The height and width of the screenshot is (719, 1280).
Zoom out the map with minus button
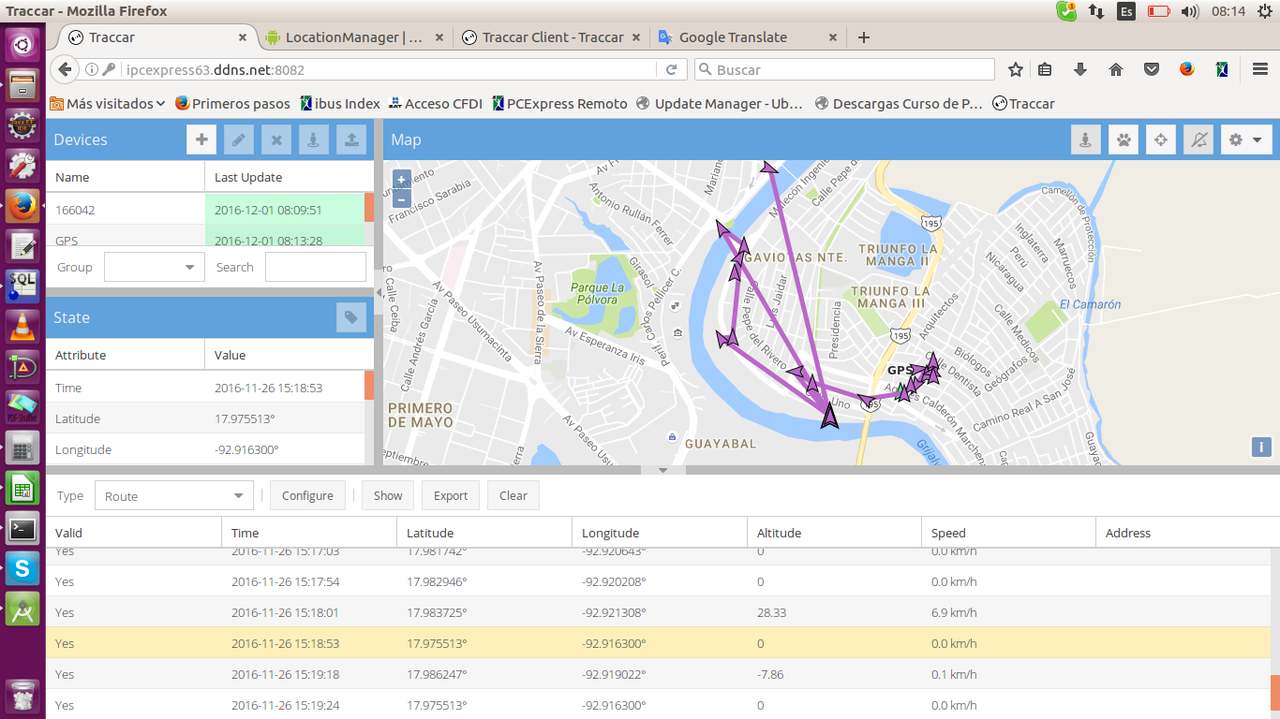[x=401, y=199]
